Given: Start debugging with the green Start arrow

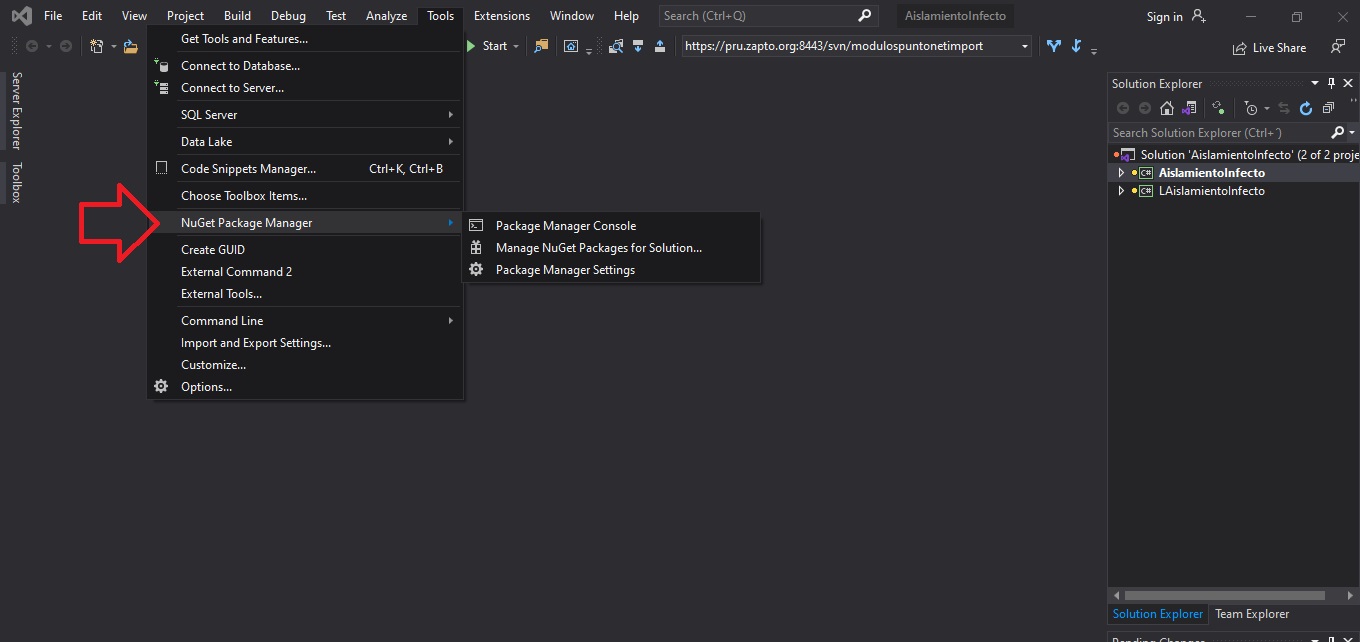Looking at the screenshot, I should [469, 45].
